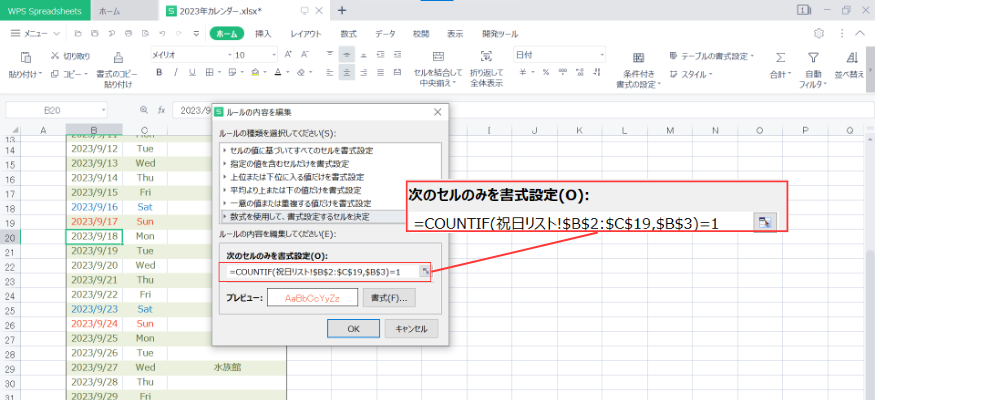
Task: Click the settings gear icon
Action: 820,33
